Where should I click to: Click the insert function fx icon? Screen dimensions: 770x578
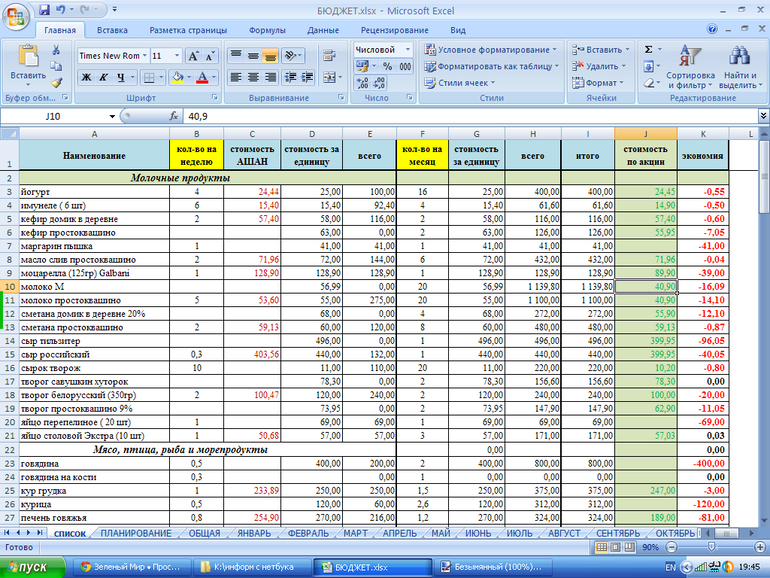click(173, 116)
